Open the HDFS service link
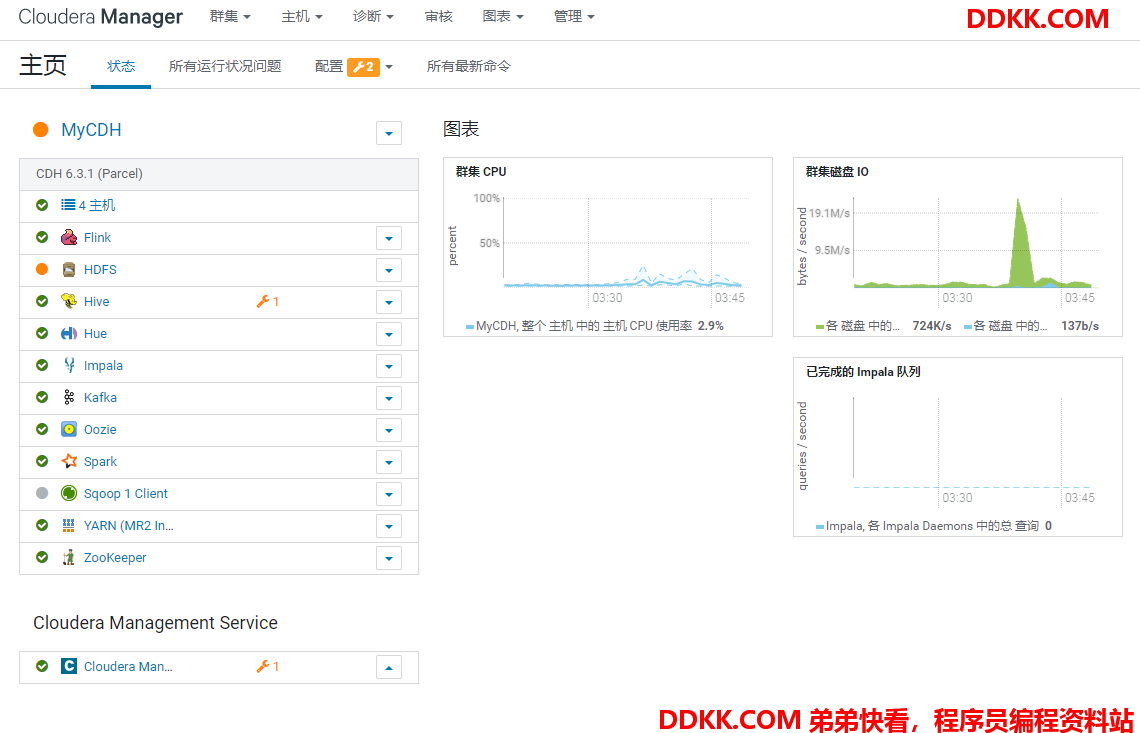Image resolution: width=1140 pixels, height=733 pixels. click(100, 269)
